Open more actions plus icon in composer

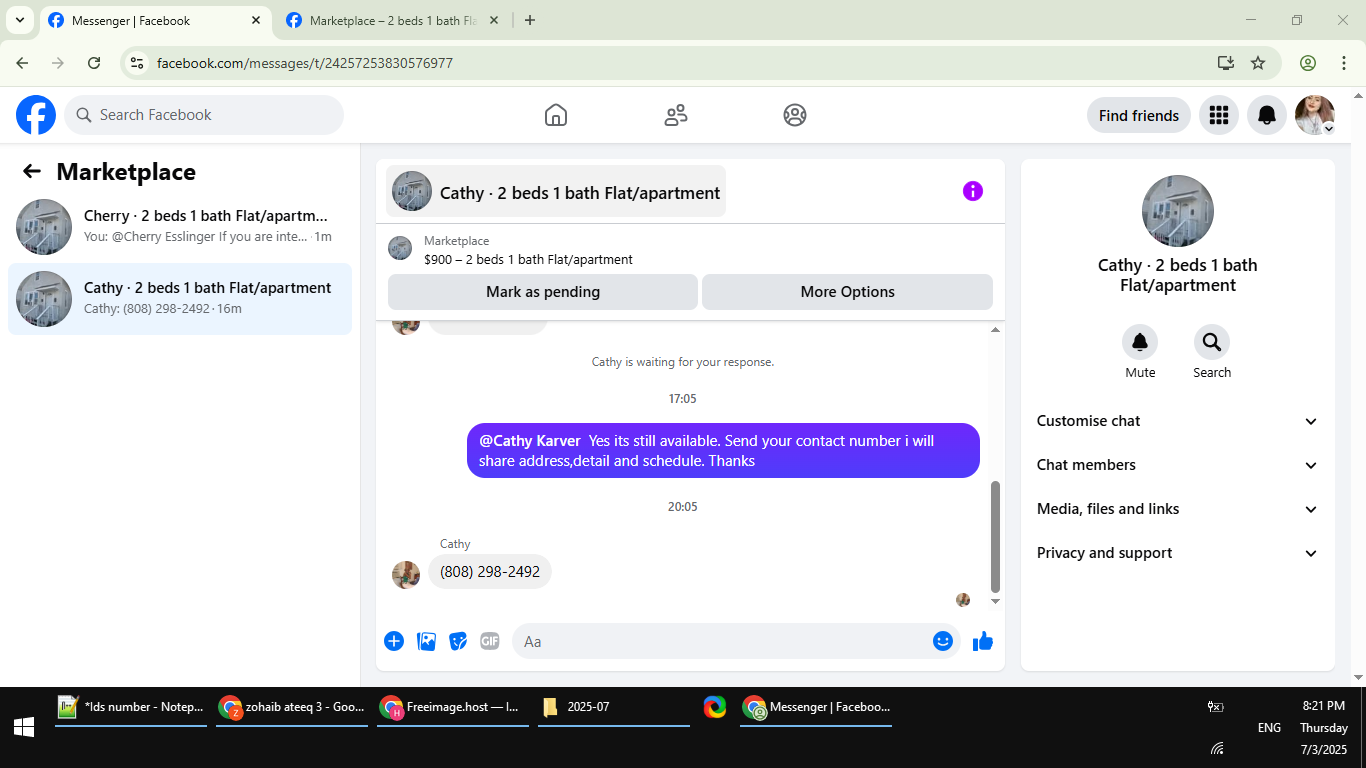click(x=394, y=641)
